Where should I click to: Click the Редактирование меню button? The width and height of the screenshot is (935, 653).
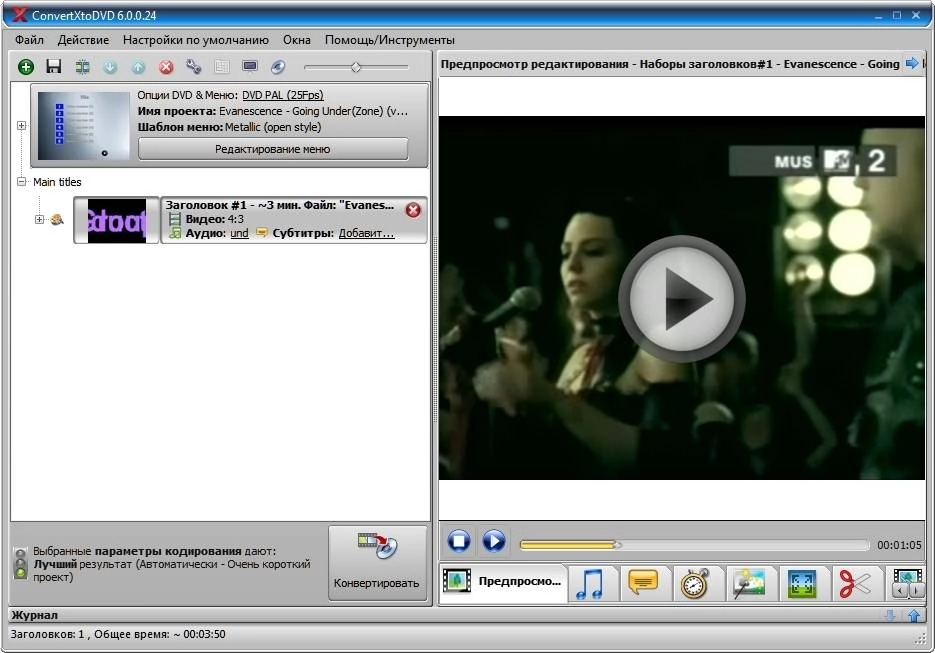coord(273,149)
